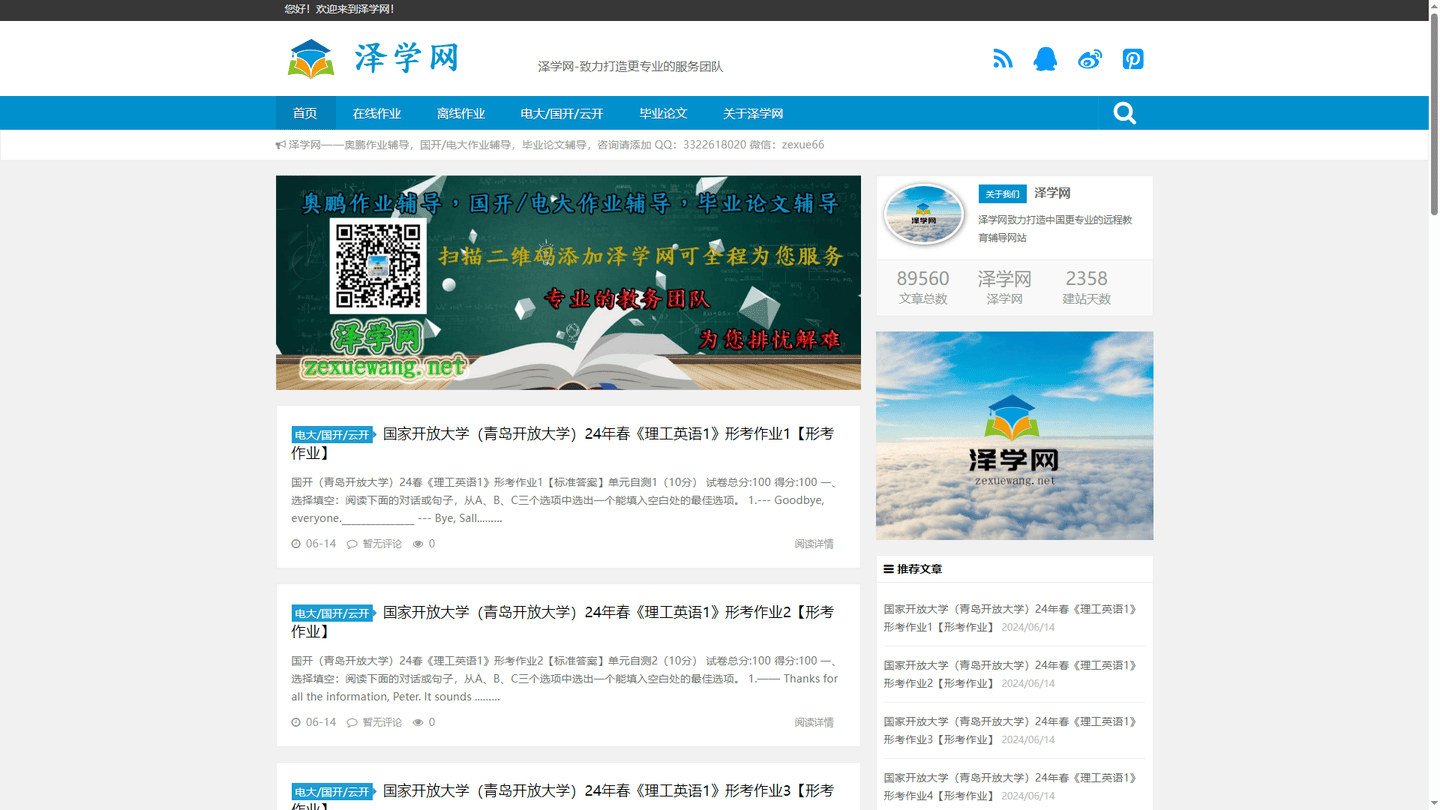
Task: Click 阅读详情 on 形考作业2 post
Action: (814, 722)
